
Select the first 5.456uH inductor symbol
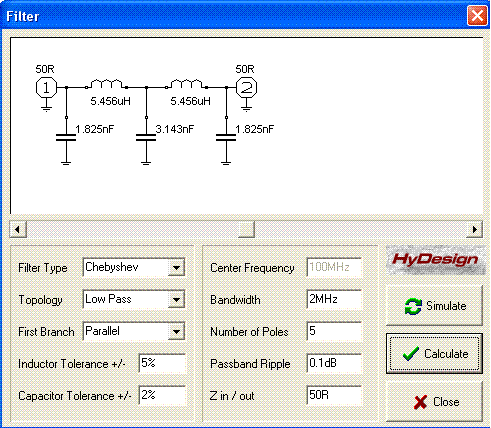[x=106, y=84]
